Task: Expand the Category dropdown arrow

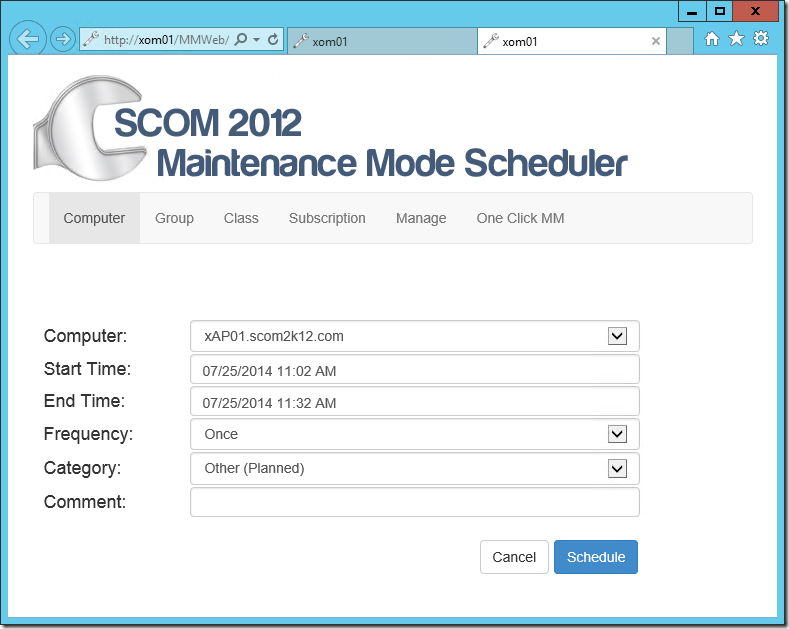Action: (x=617, y=468)
